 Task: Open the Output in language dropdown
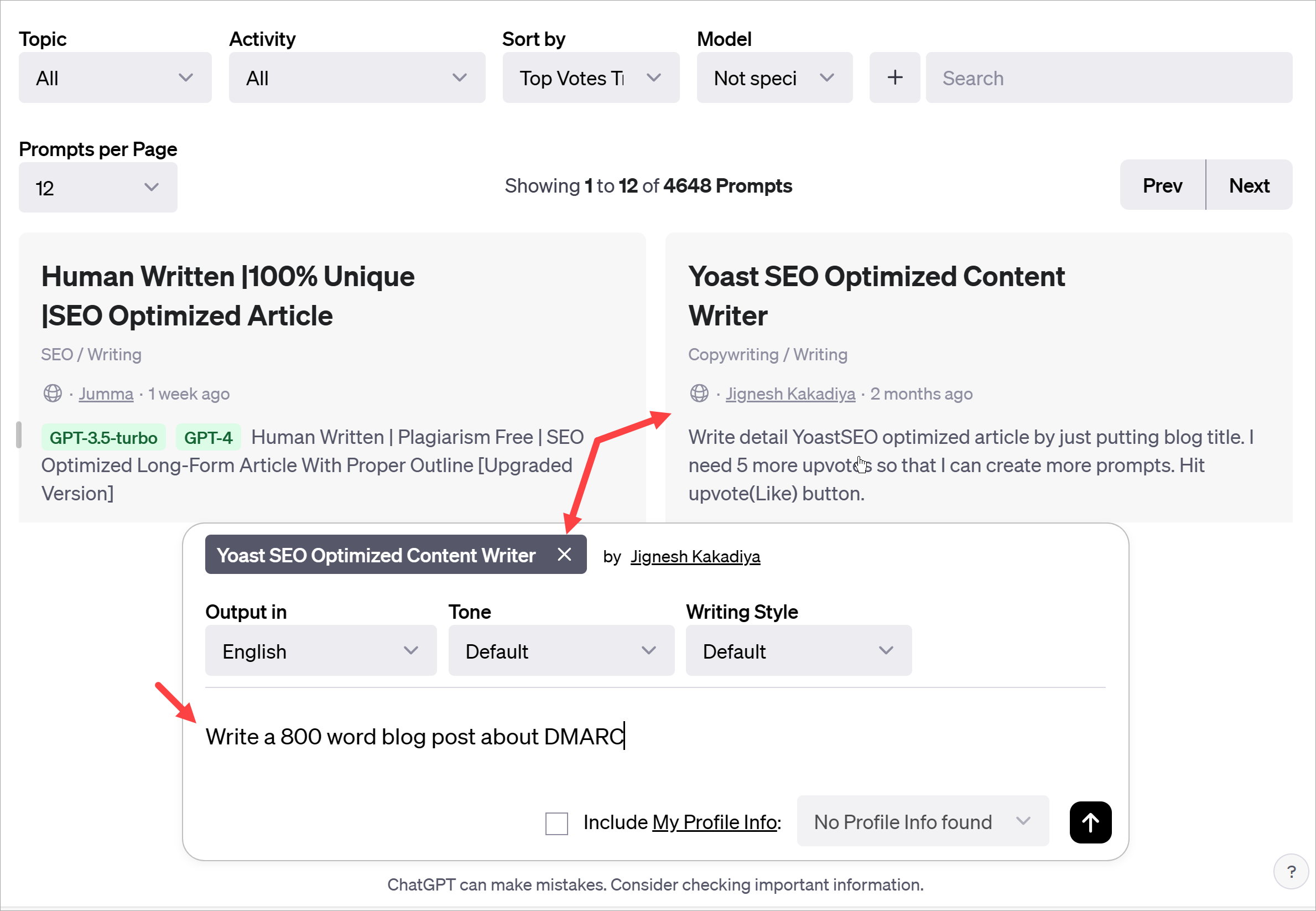coord(320,650)
